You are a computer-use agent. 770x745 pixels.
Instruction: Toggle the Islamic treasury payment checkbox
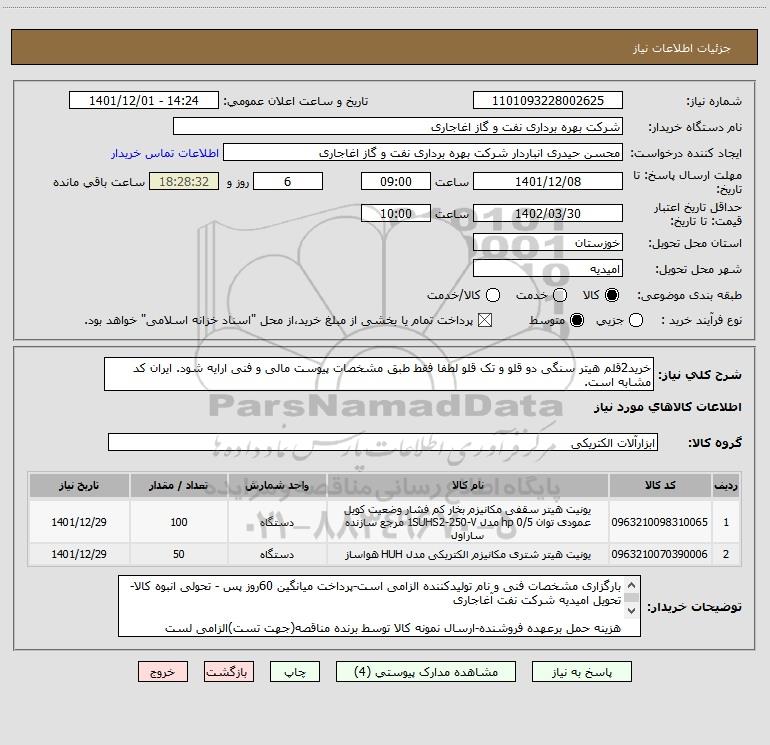485,321
